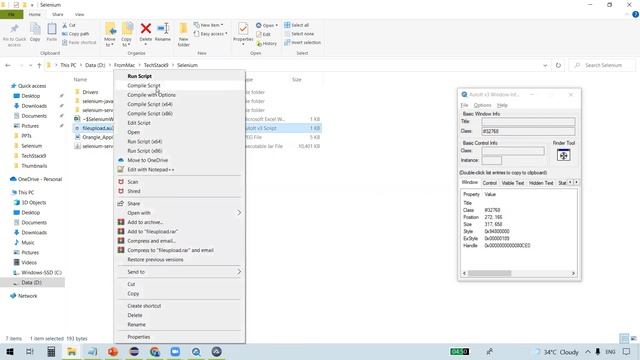Click the Properties icon in ribbon
Screen dimensions: 640x360
(243, 29)
